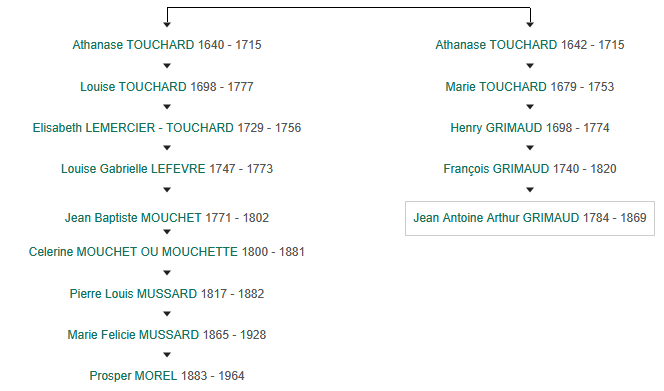Screen dimensions: 664x391
Task: Click the arrow above Jean Antoine Arthur GRIMAUD
Action: tap(530, 190)
